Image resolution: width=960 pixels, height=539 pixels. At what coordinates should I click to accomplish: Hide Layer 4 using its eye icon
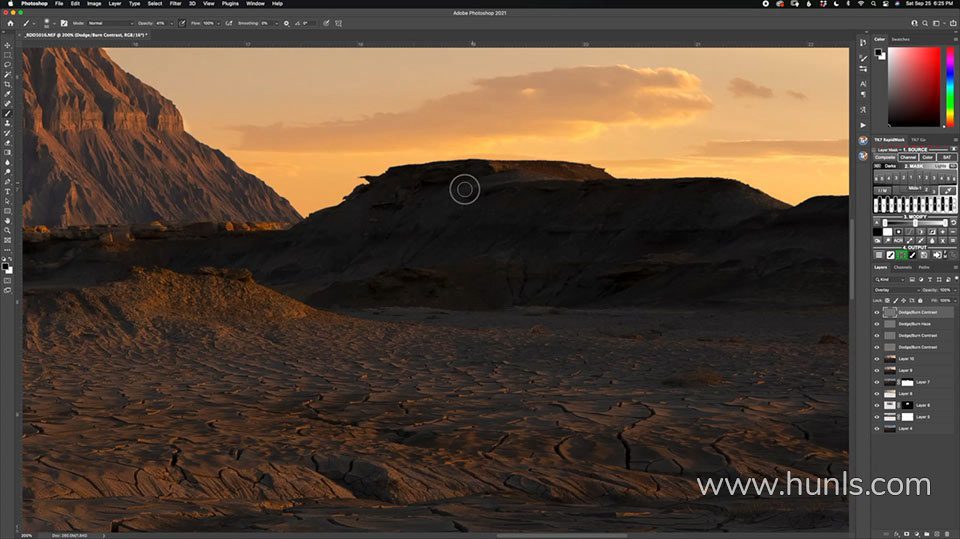pos(877,428)
